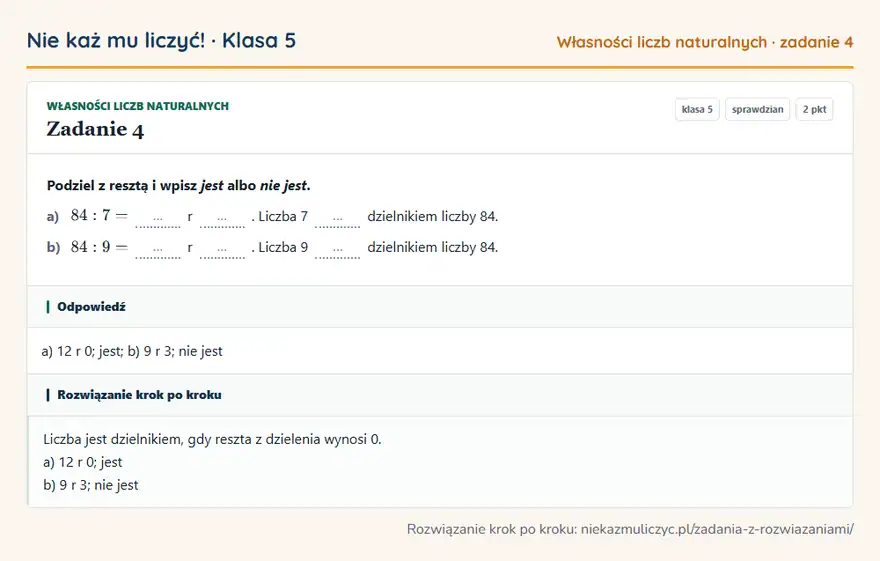The height and width of the screenshot is (561, 880).
Task: Click the remainder blank in row a)
Action: (x=222, y=218)
